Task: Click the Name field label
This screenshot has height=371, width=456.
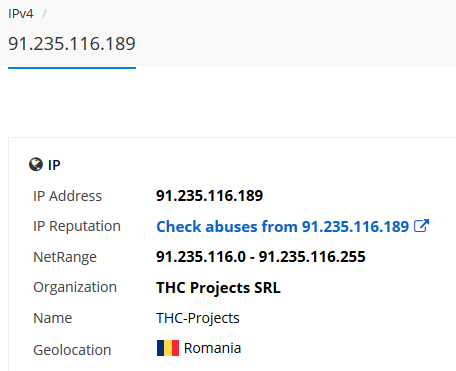Action: pos(52,318)
